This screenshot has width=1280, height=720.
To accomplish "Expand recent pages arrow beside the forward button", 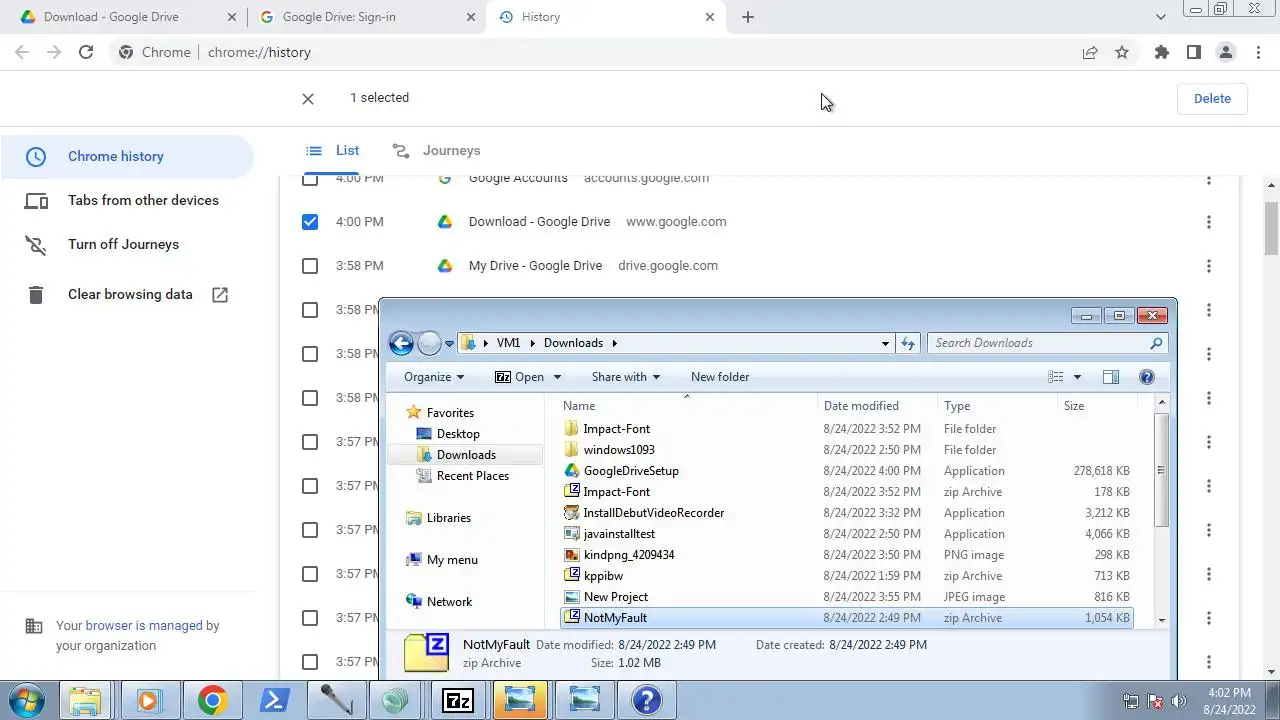I will [x=449, y=343].
